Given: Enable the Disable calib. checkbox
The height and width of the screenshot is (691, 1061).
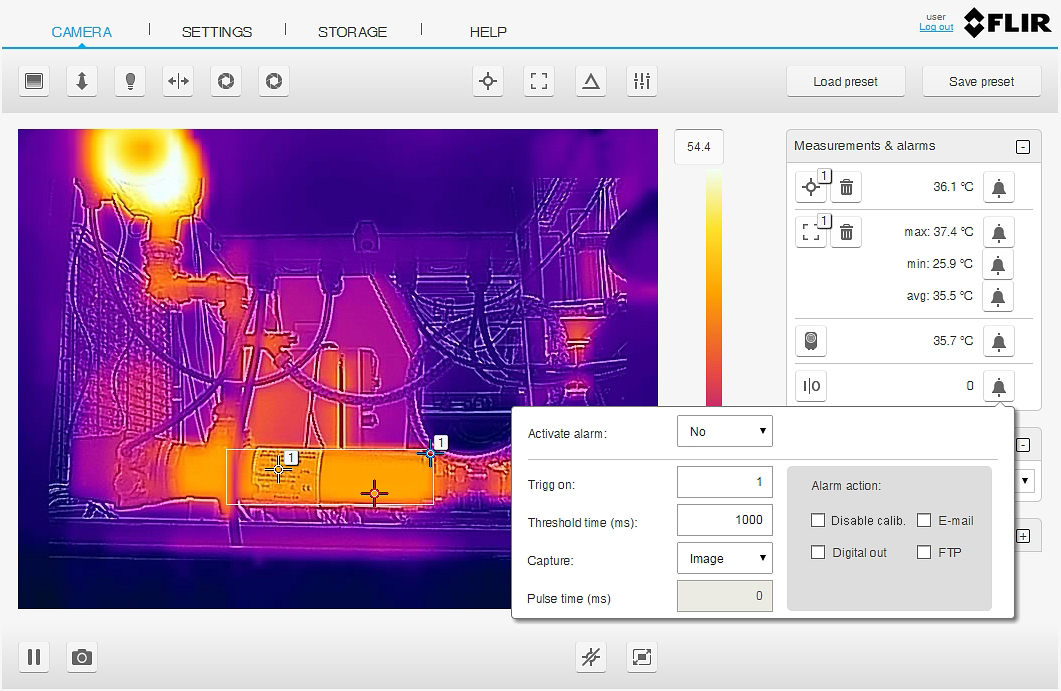Looking at the screenshot, I should pyautogui.click(x=818, y=520).
